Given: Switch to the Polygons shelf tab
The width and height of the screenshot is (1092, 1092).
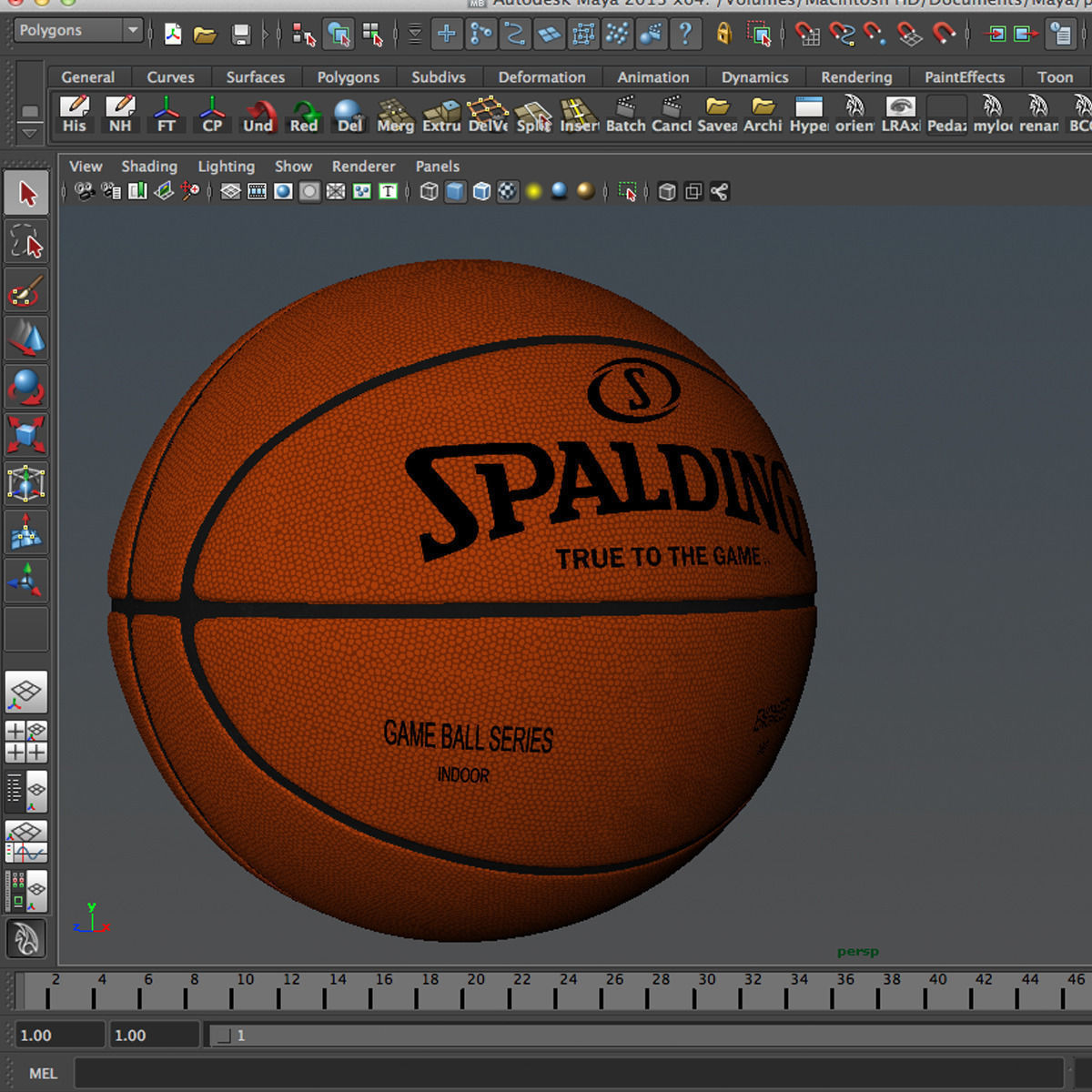Looking at the screenshot, I should pyautogui.click(x=348, y=77).
